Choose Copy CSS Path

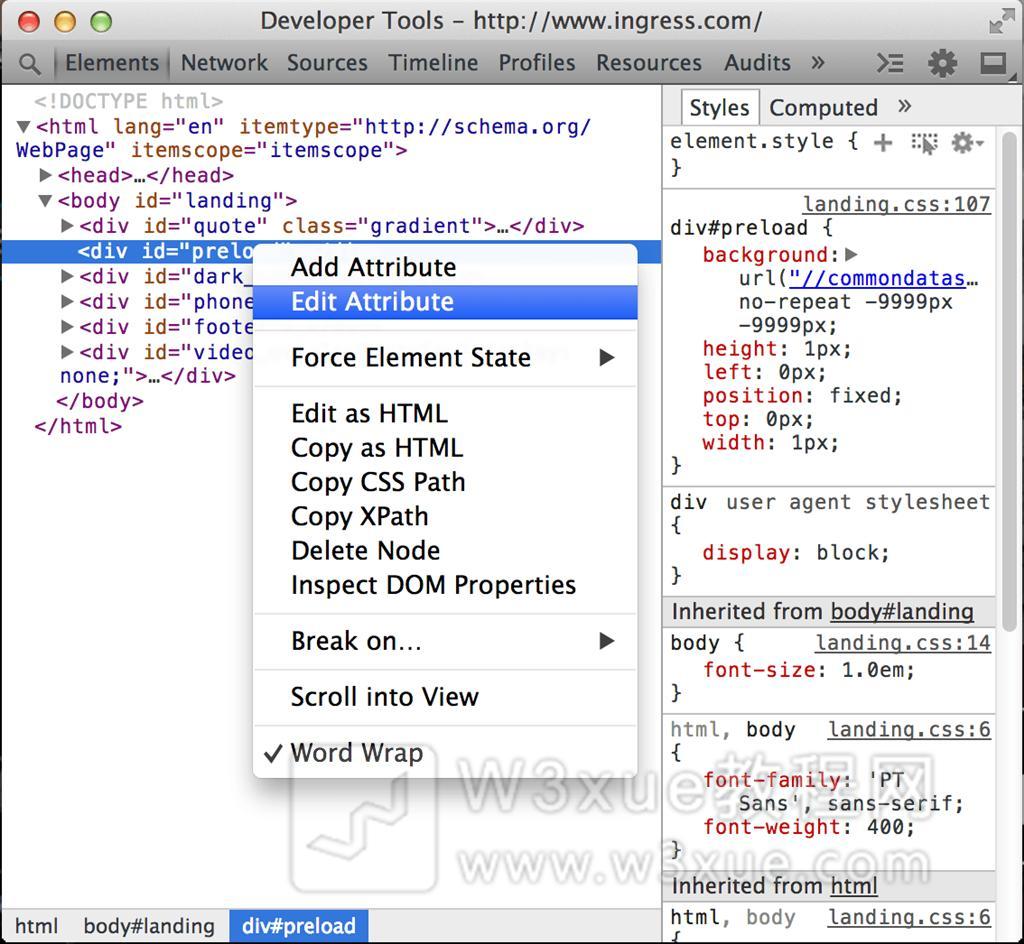point(445,482)
